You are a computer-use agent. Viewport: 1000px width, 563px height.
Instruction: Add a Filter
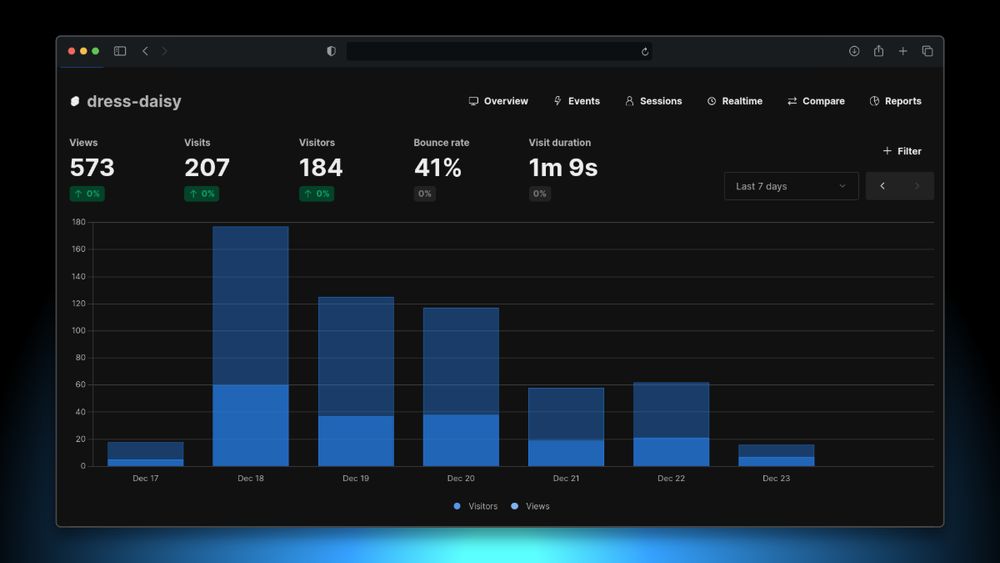tap(902, 151)
